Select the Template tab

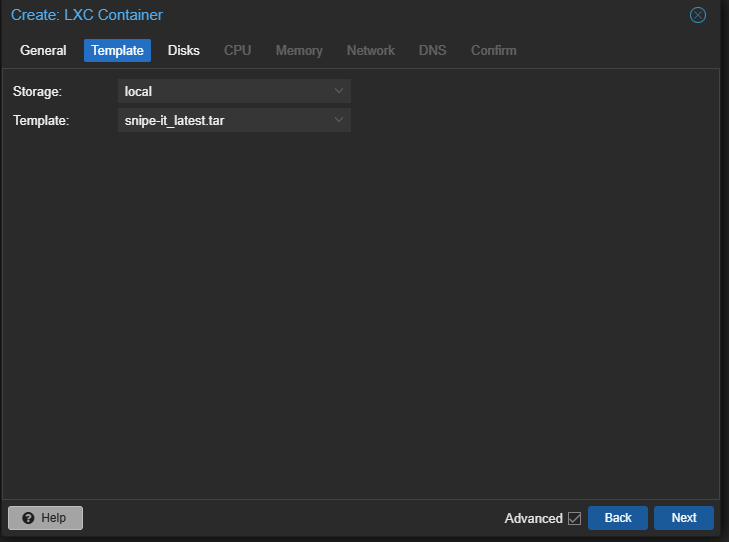[x=117, y=50]
